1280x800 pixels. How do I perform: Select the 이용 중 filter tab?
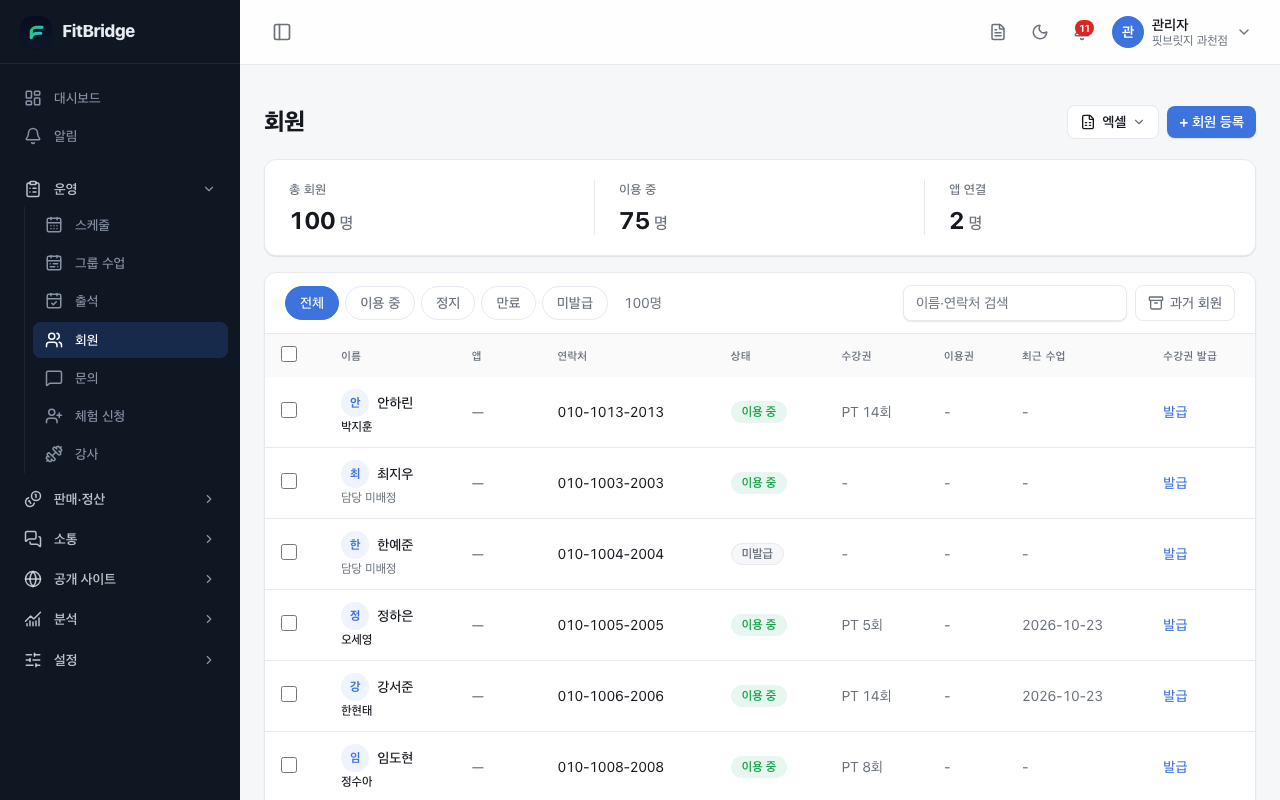pyautogui.click(x=380, y=303)
